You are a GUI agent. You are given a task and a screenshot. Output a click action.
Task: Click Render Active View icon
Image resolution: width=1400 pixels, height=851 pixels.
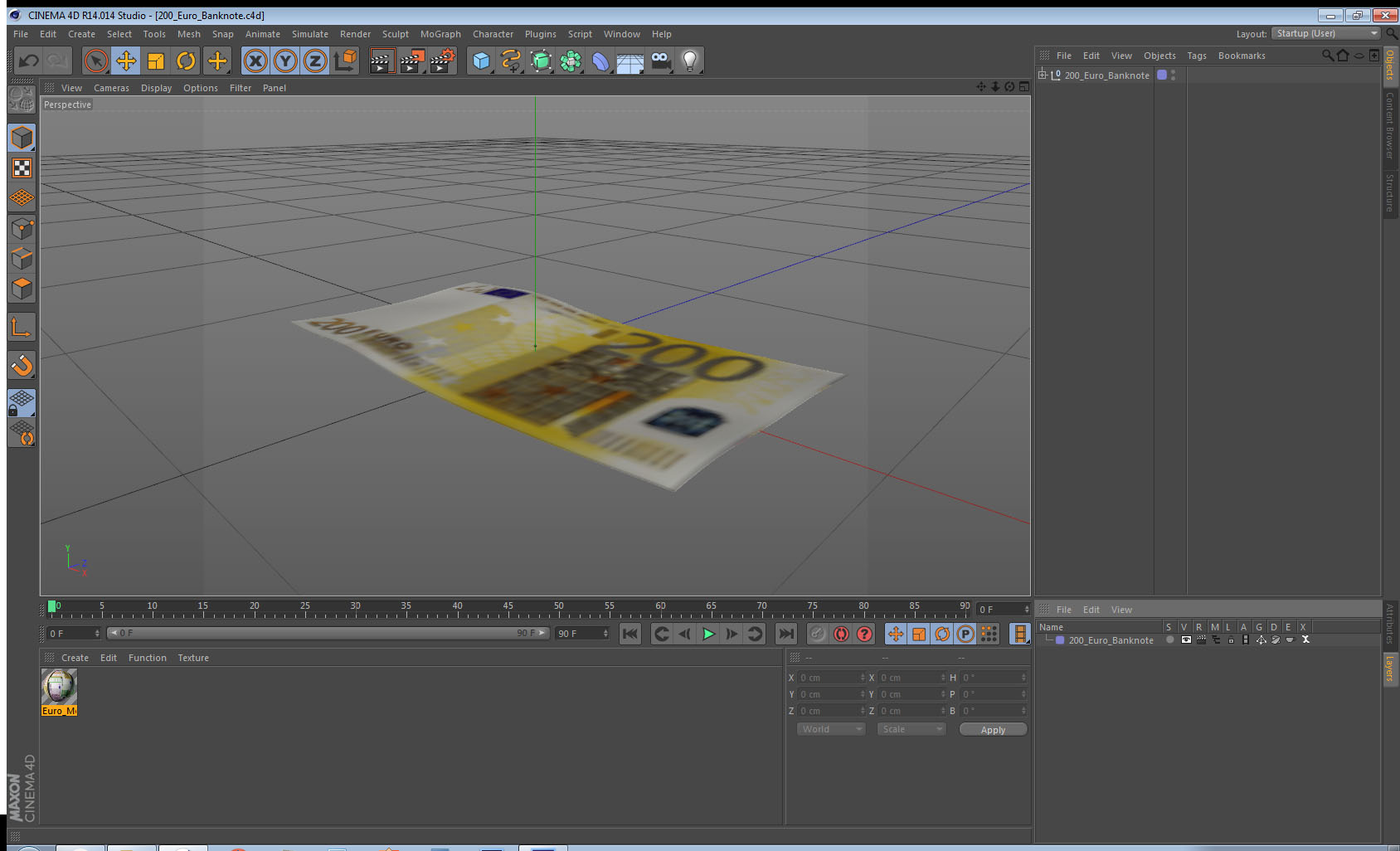[x=382, y=61]
